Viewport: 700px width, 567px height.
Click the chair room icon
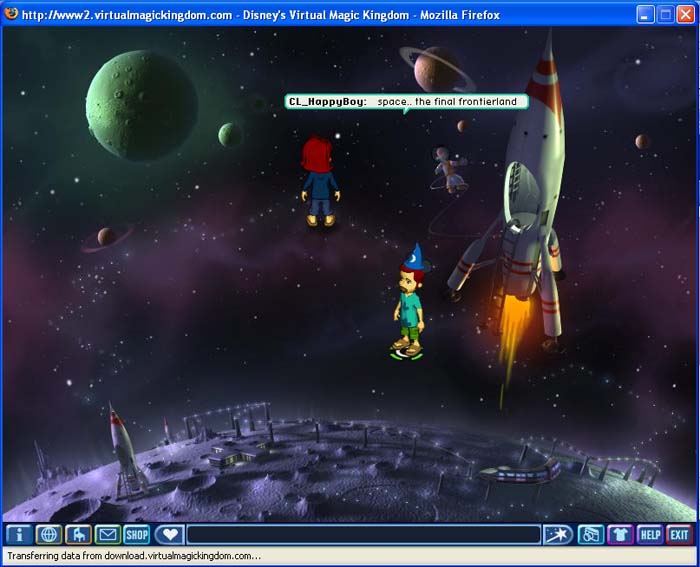point(79,534)
